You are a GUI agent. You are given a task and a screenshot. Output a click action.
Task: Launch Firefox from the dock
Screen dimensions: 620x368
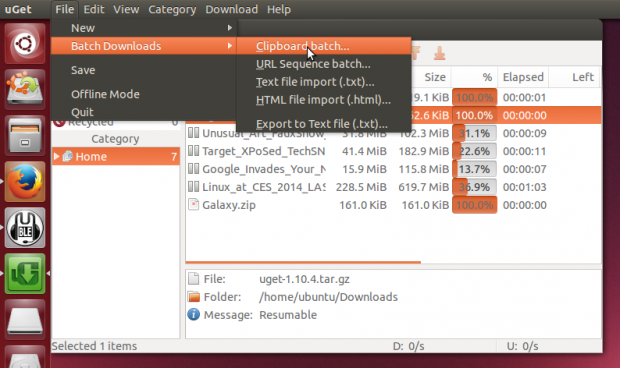25,181
